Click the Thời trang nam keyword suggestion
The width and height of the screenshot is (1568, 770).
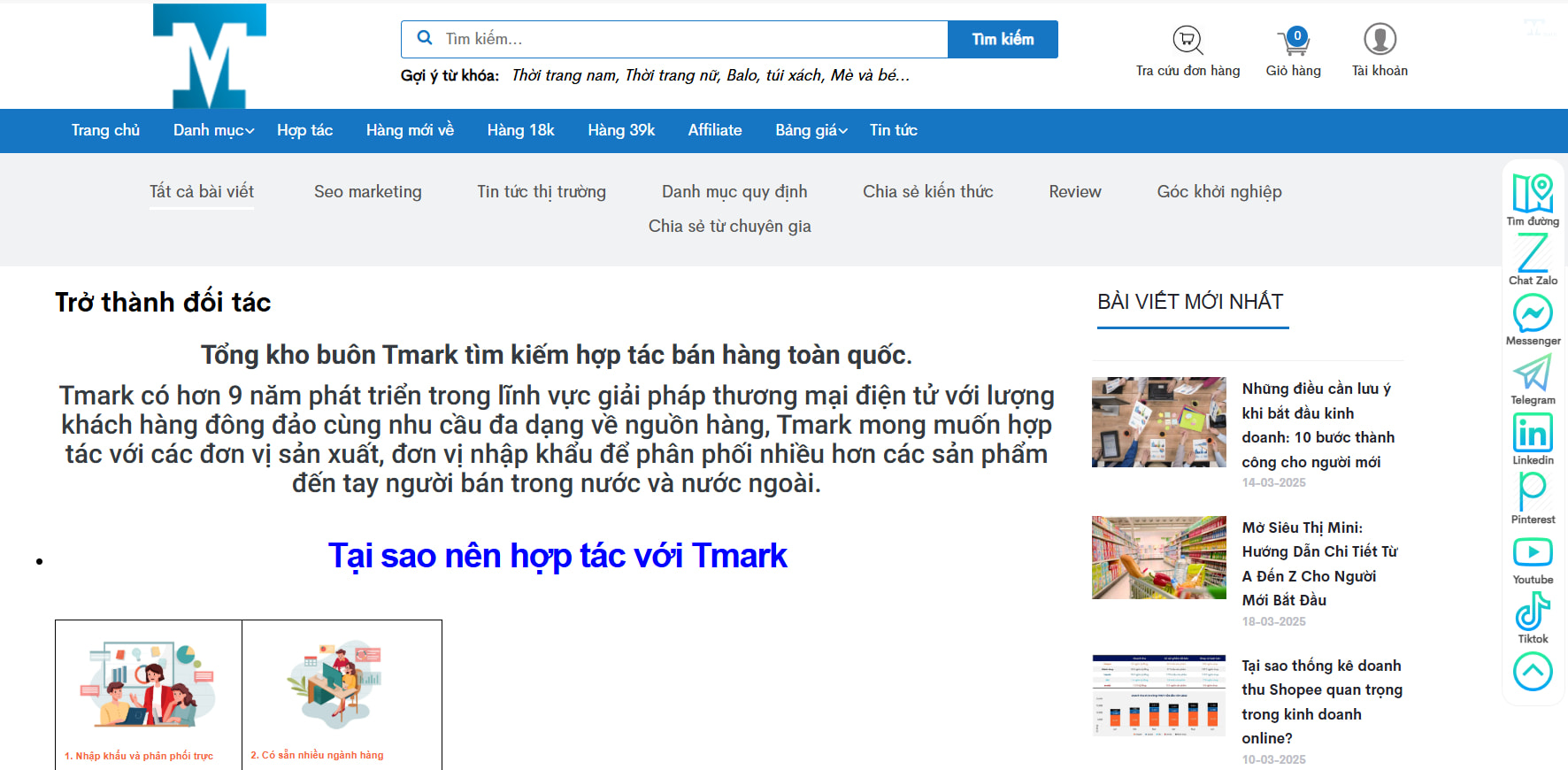pos(565,75)
